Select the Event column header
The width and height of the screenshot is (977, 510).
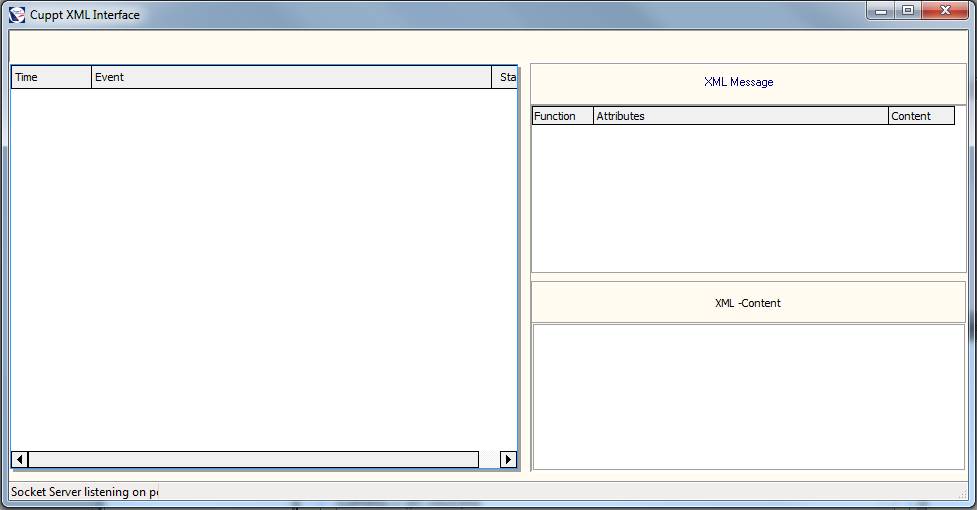pos(290,78)
